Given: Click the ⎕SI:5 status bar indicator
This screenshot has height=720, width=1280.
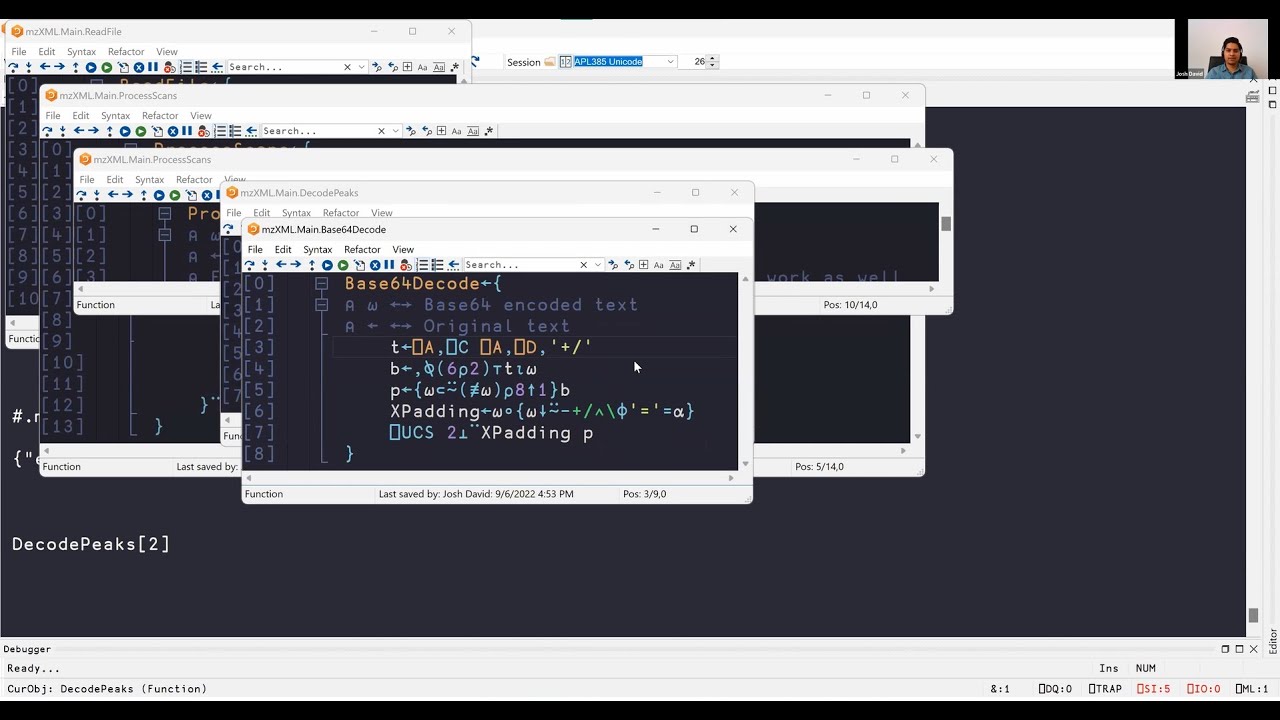Looking at the screenshot, I should pyautogui.click(x=1153, y=689).
